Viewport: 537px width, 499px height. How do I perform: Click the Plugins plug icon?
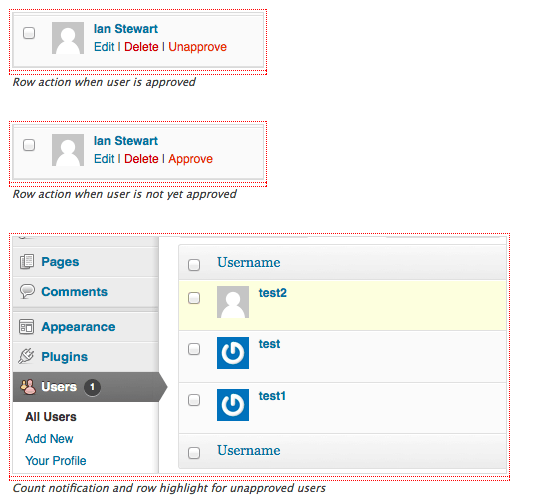click(26, 356)
